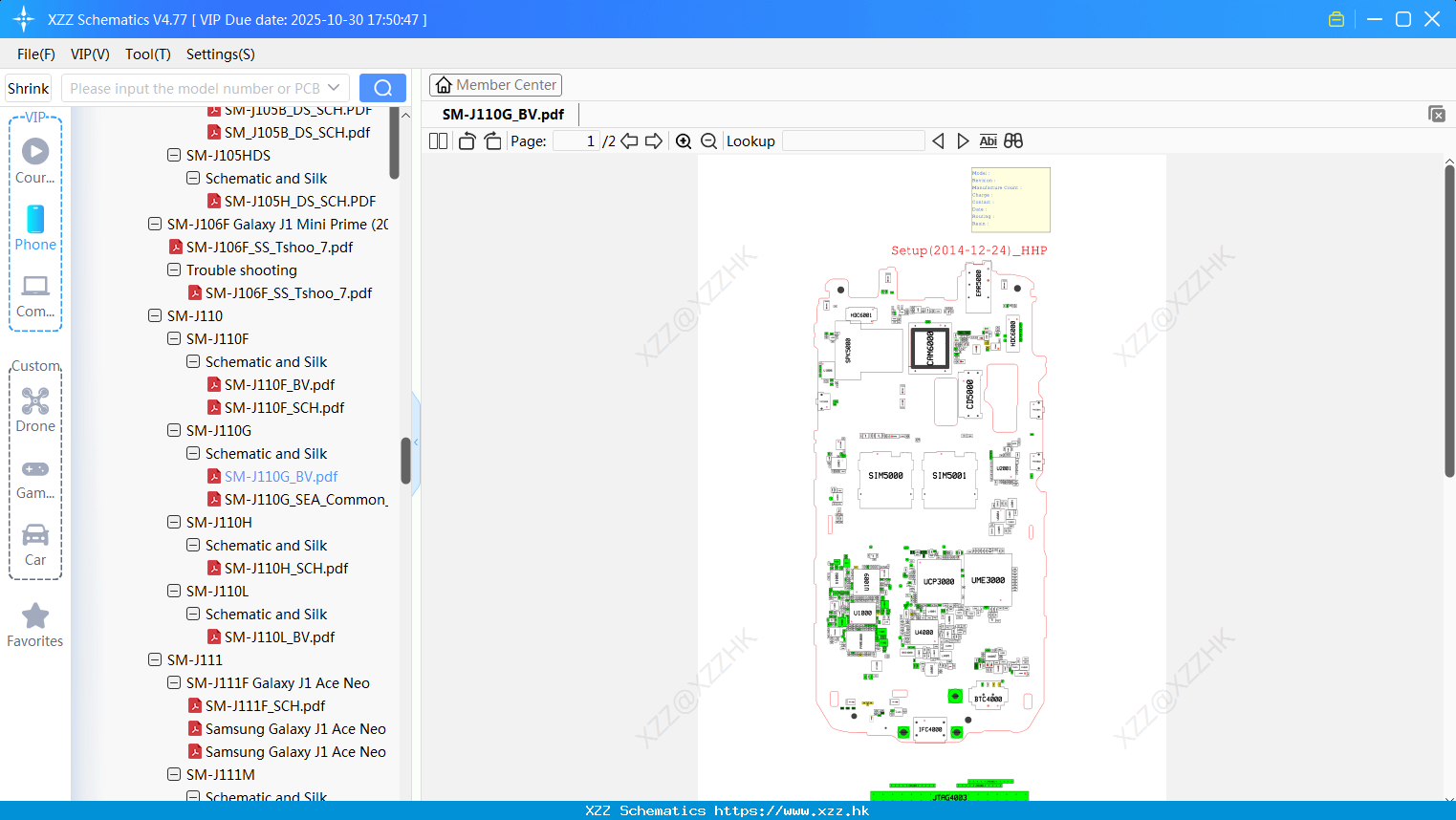1456x820 pixels.
Task: Click the UCP3000 chip on the board
Action: point(939,581)
